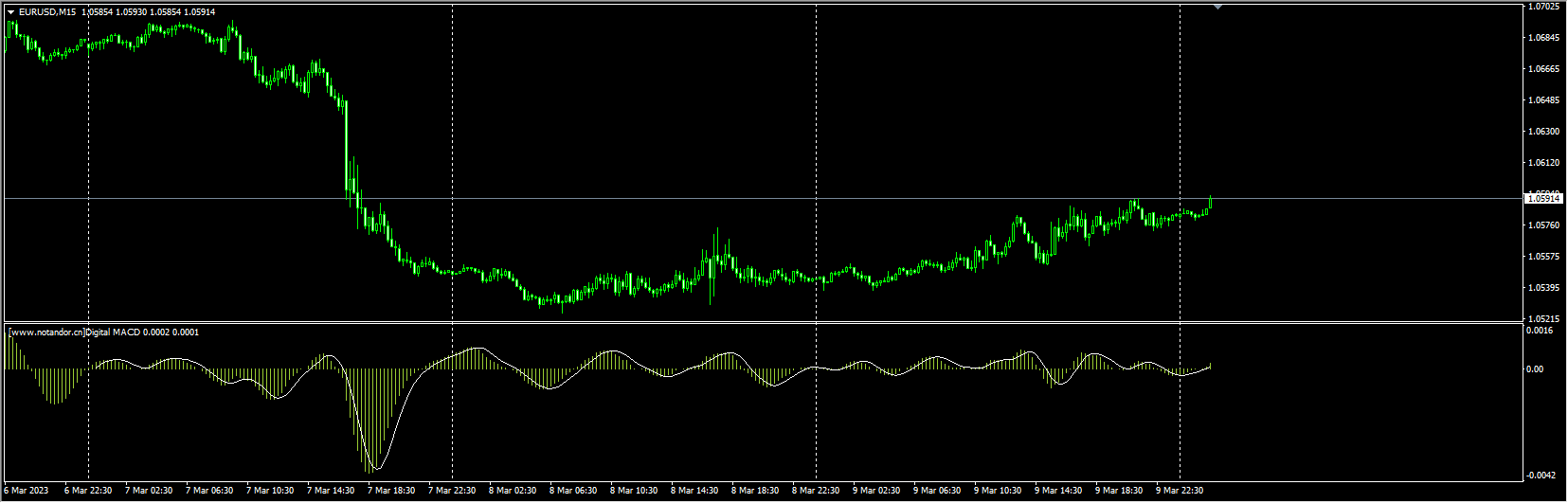Click the 0.00 indicator scale label
This screenshot has height=503, width=1568.
tap(1536, 369)
